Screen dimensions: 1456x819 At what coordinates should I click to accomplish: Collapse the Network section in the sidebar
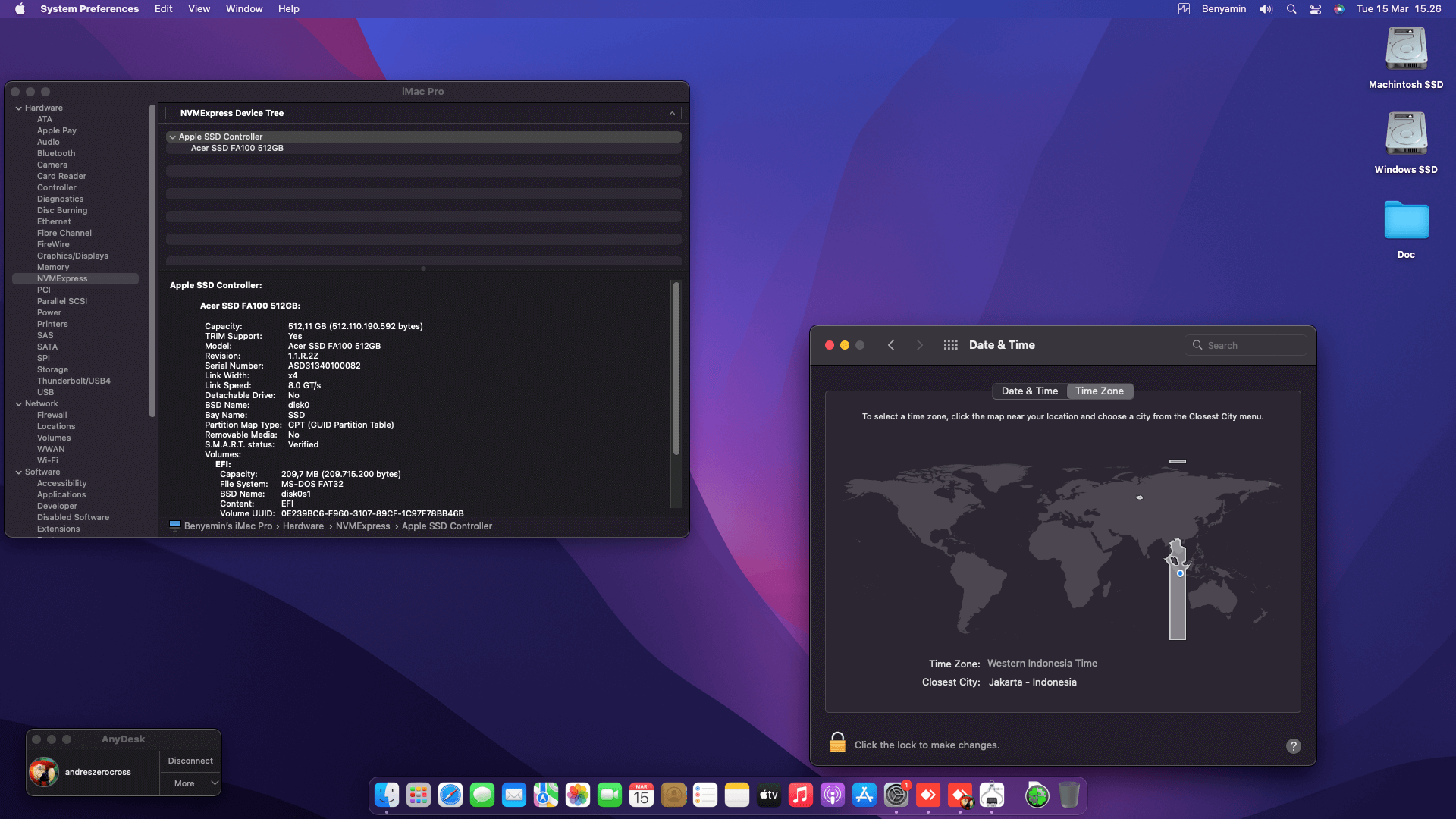[x=19, y=404]
